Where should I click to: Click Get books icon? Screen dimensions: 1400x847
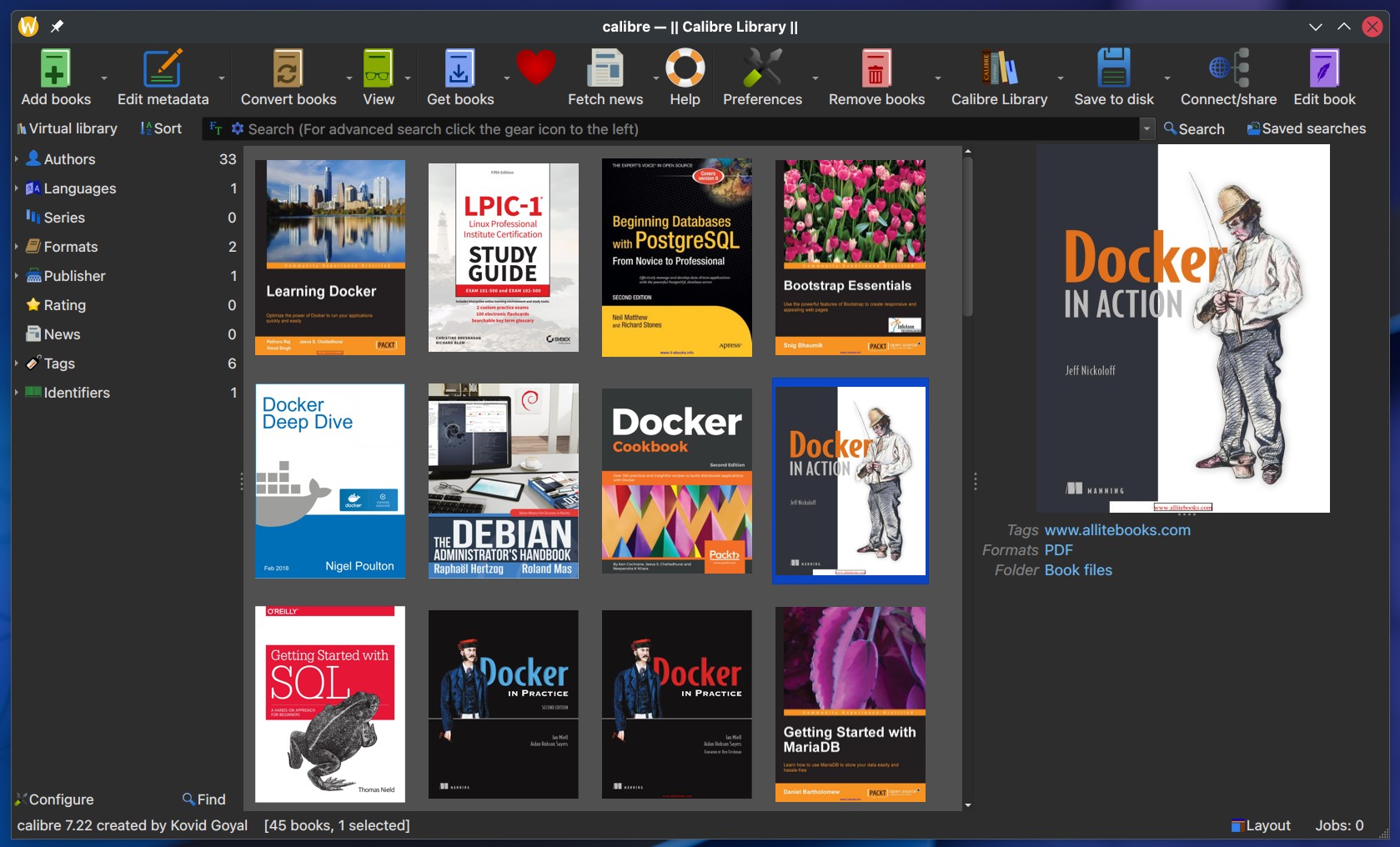pos(459,68)
